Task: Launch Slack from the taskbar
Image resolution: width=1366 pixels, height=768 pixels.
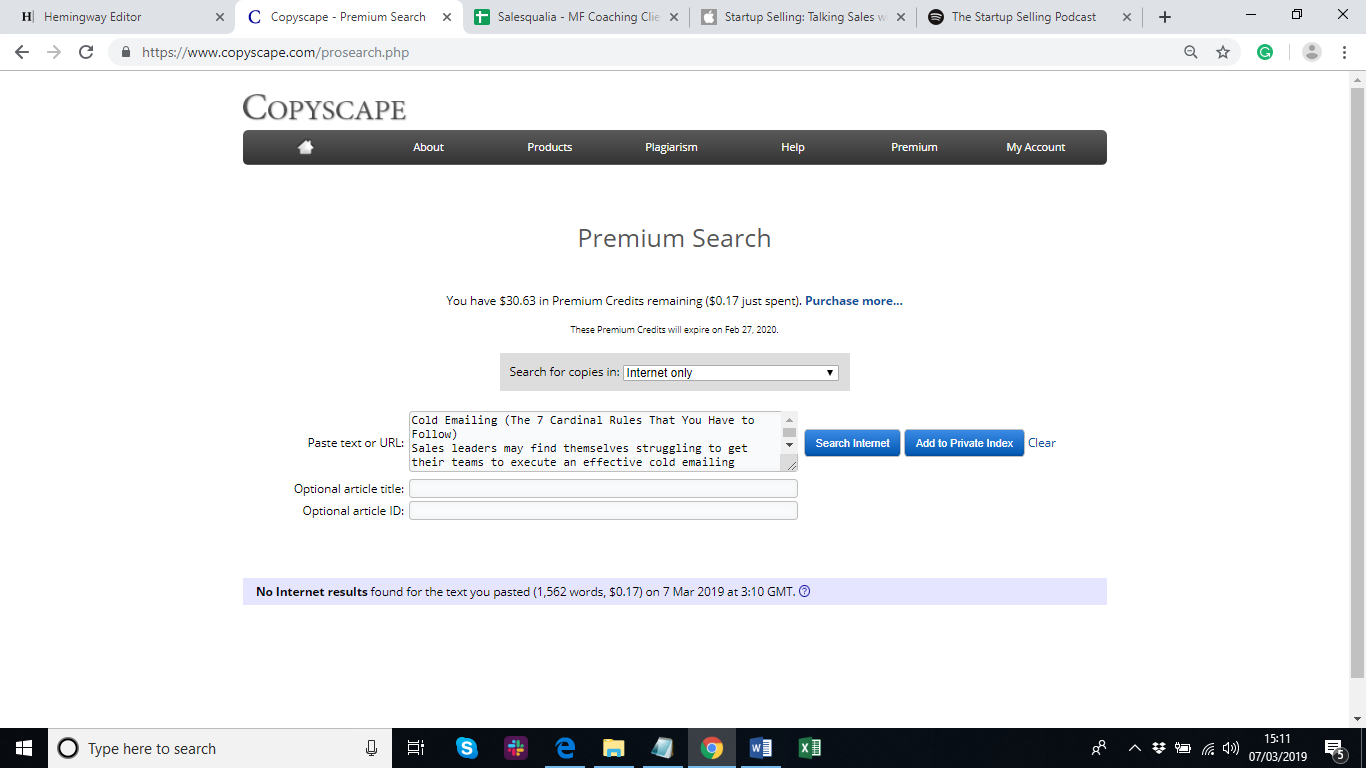Action: [516, 748]
